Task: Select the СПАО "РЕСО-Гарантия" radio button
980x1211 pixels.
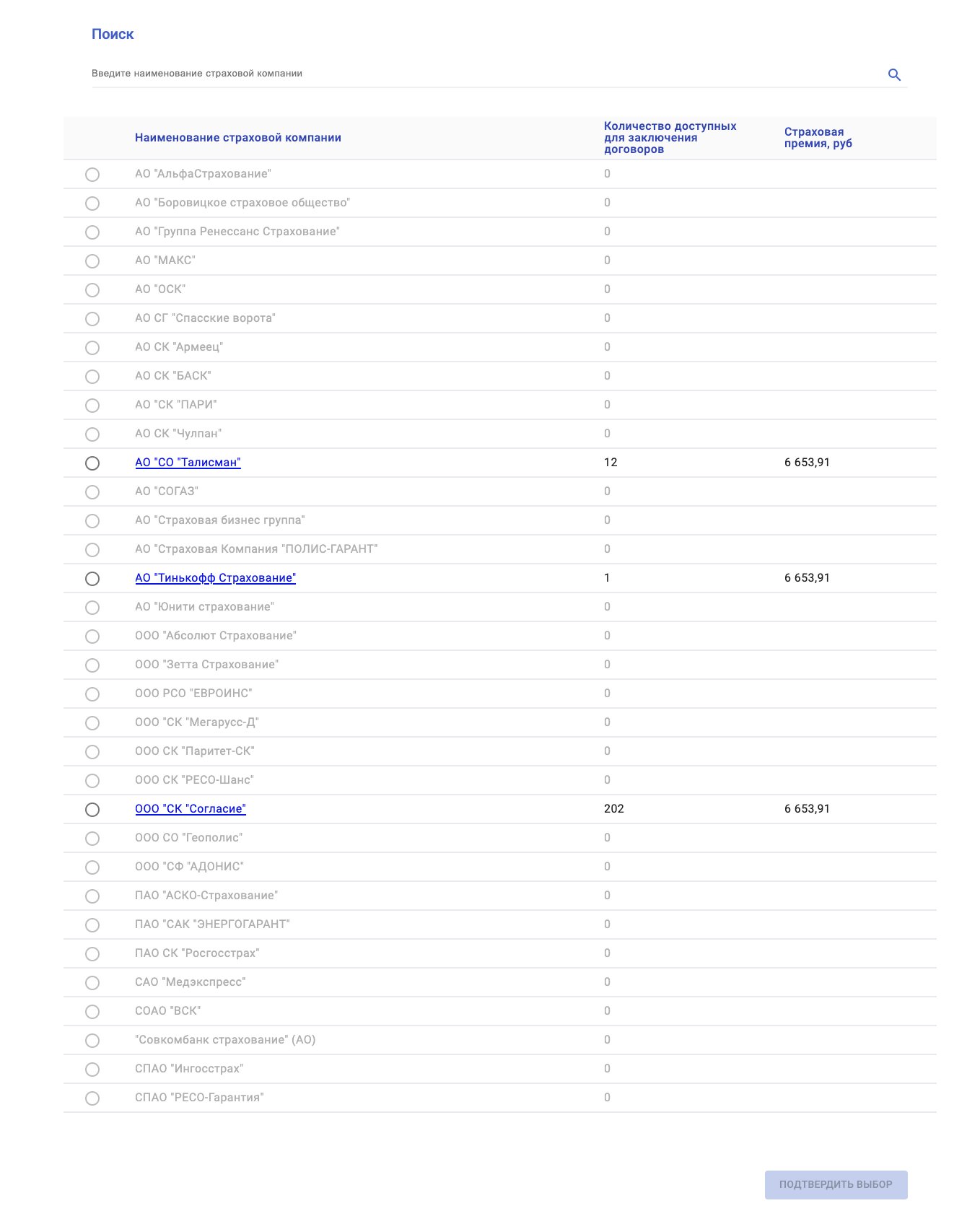Action: 92,1098
